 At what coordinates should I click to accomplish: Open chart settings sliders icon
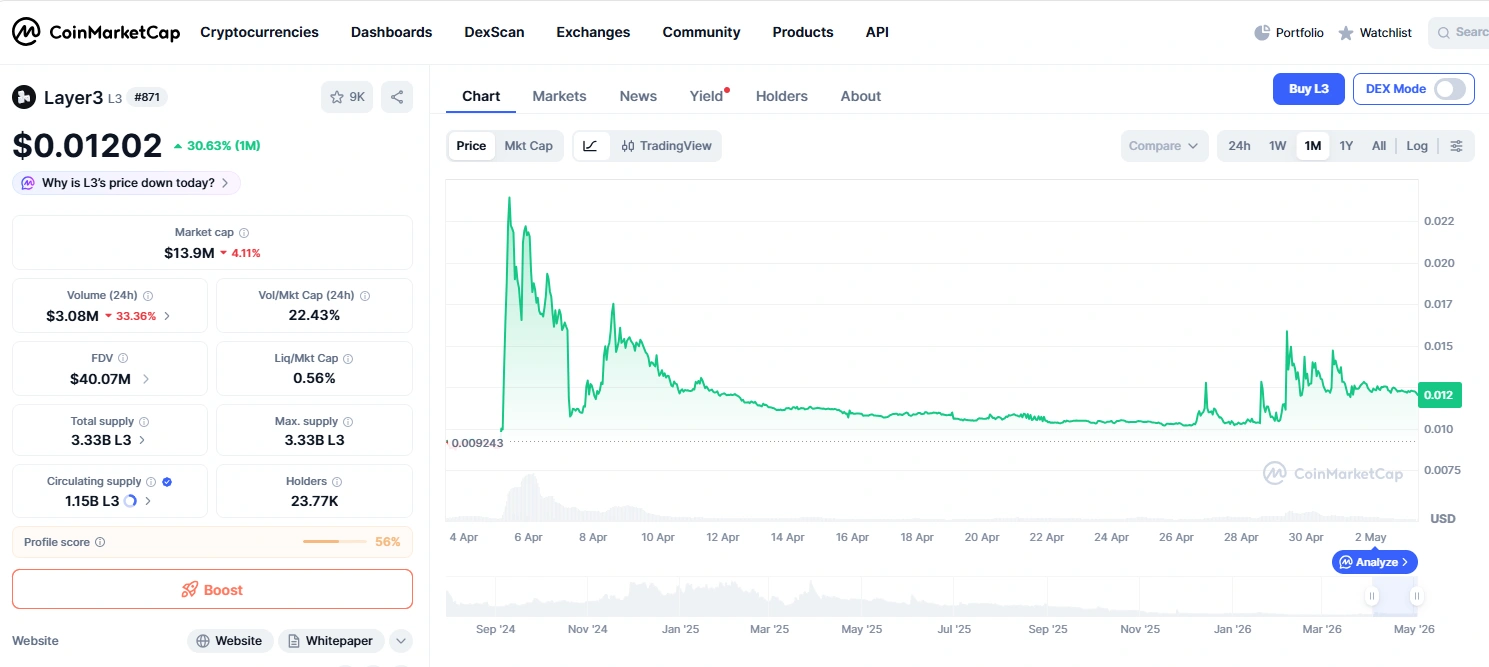1456,146
